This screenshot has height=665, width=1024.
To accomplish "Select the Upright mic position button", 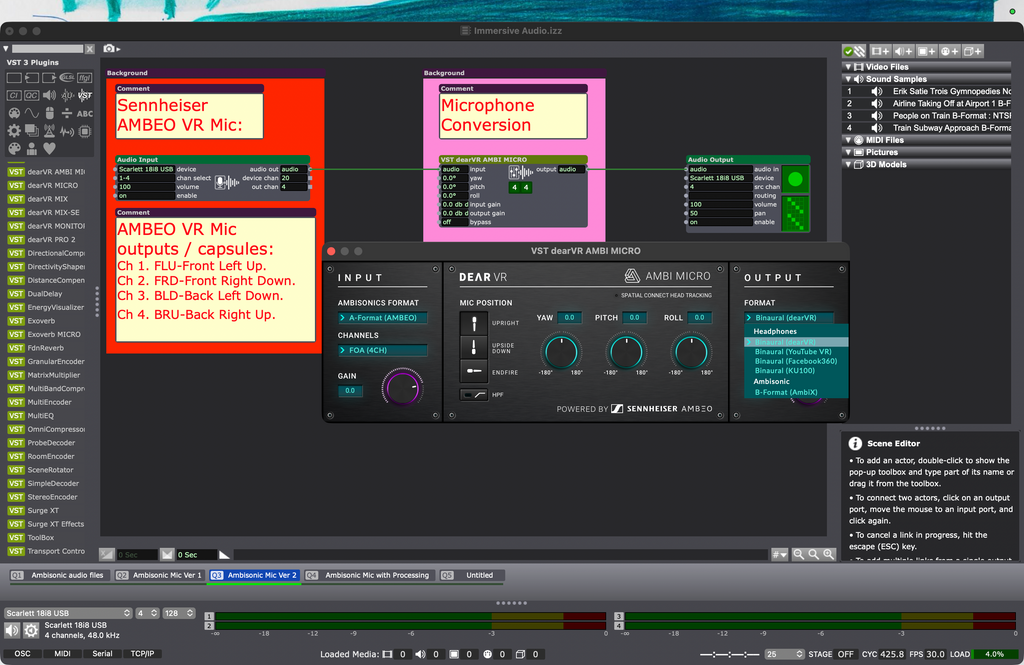I will (x=473, y=323).
